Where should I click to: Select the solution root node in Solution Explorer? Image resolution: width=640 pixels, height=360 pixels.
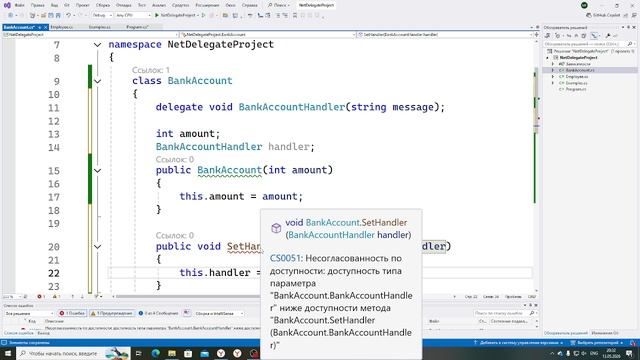click(591, 51)
